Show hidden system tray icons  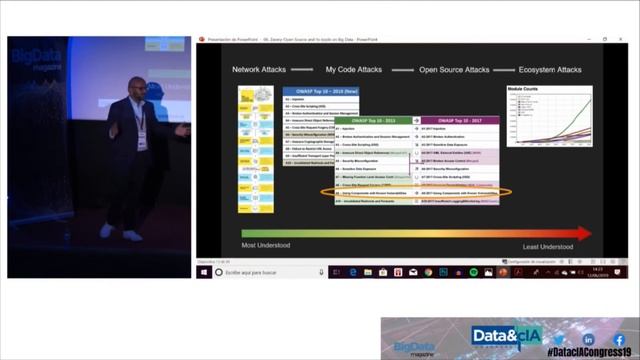(548, 272)
